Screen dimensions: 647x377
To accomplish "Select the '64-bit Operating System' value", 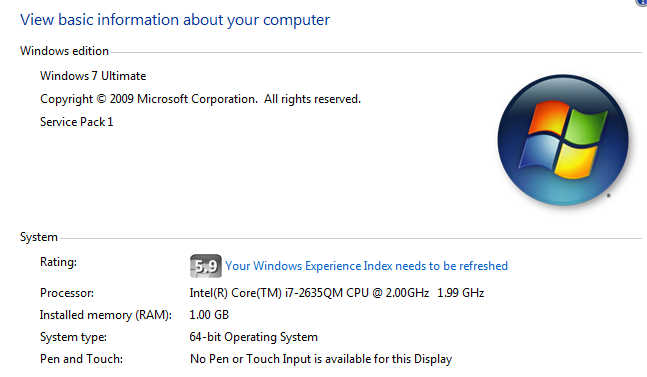I will coord(253,337).
